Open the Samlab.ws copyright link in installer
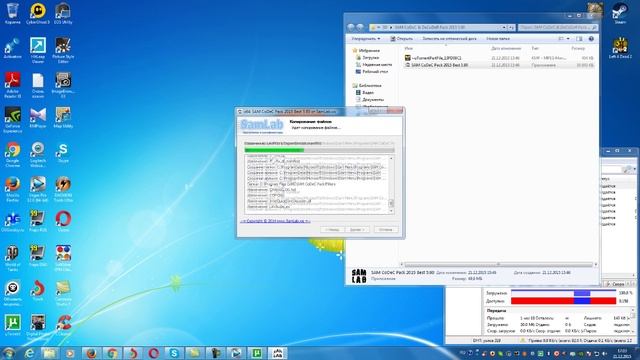 (276, 221)
